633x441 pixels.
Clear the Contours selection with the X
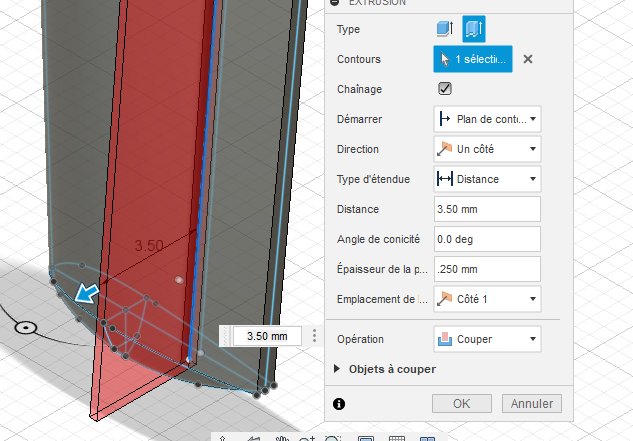(528, 59)
